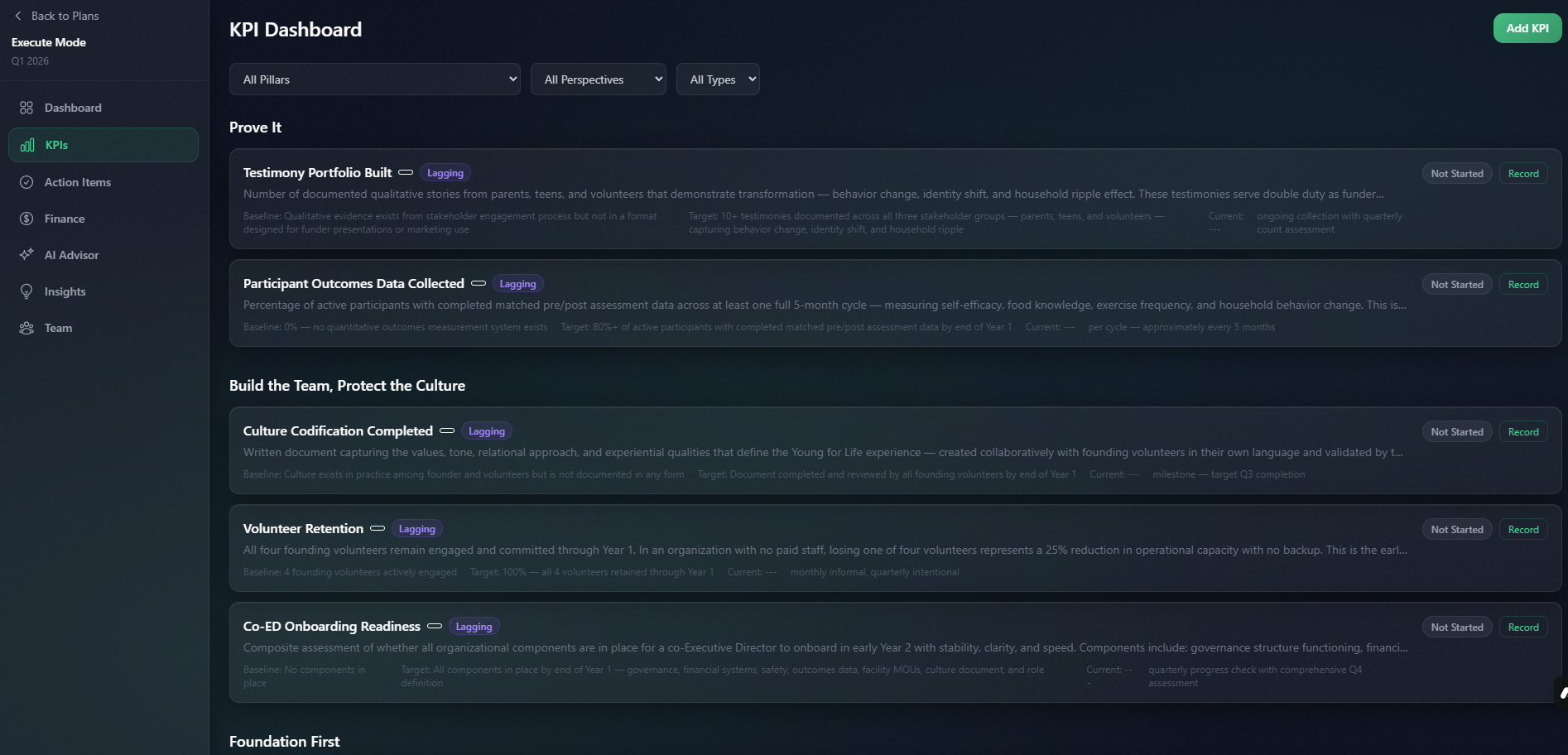The image size is (1568, 755).
Task: Click Not Started status on Participant Outcomes
Action: point(1456,285)
